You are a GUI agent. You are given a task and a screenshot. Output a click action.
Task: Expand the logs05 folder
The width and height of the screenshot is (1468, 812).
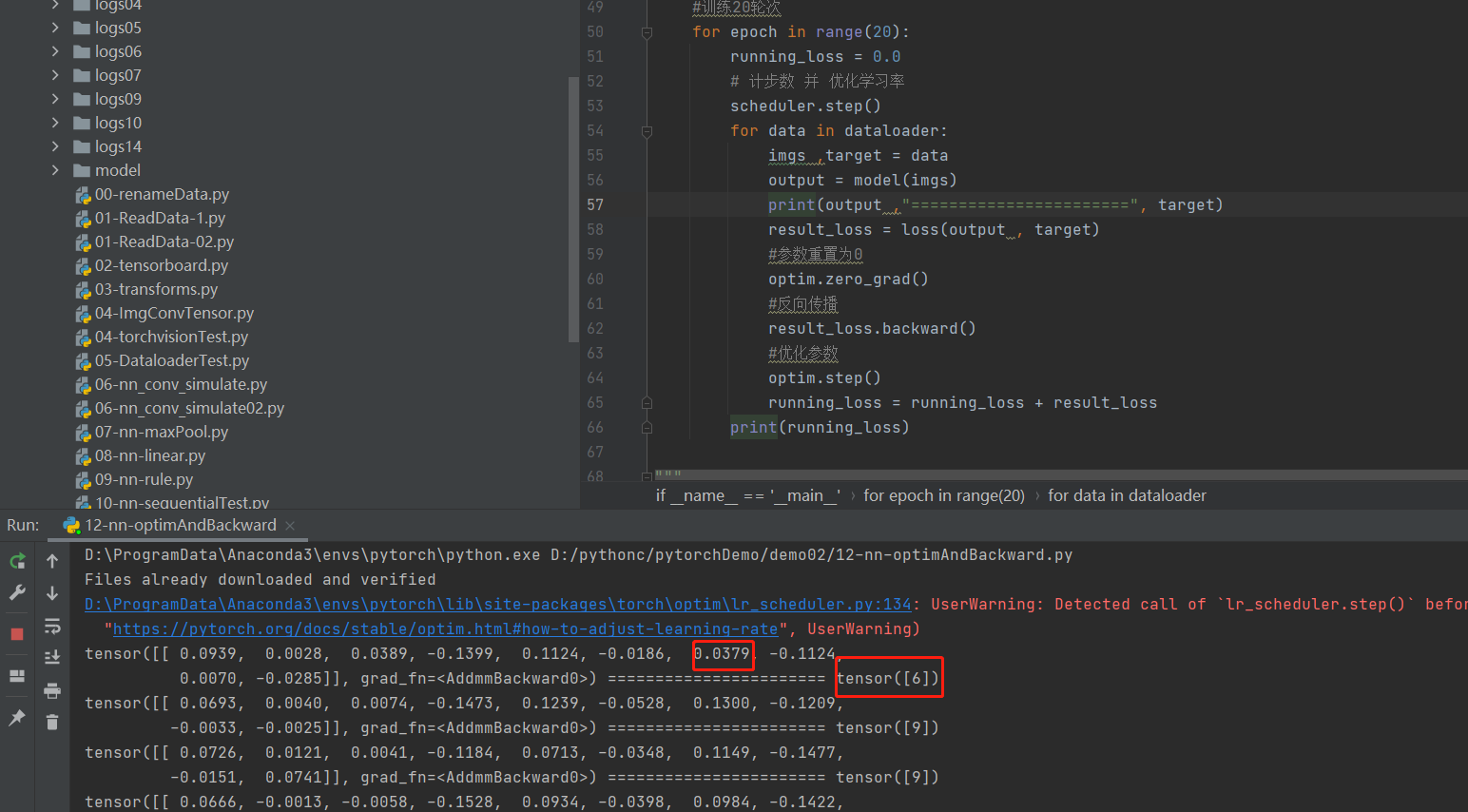pos(55,28)
